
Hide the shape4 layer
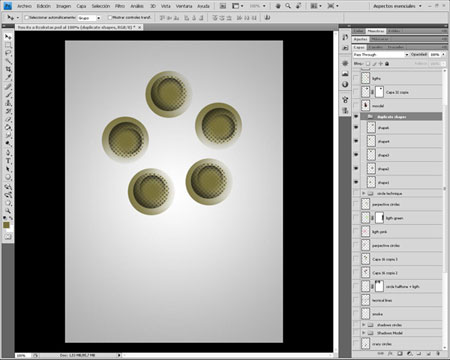point(356,141)
